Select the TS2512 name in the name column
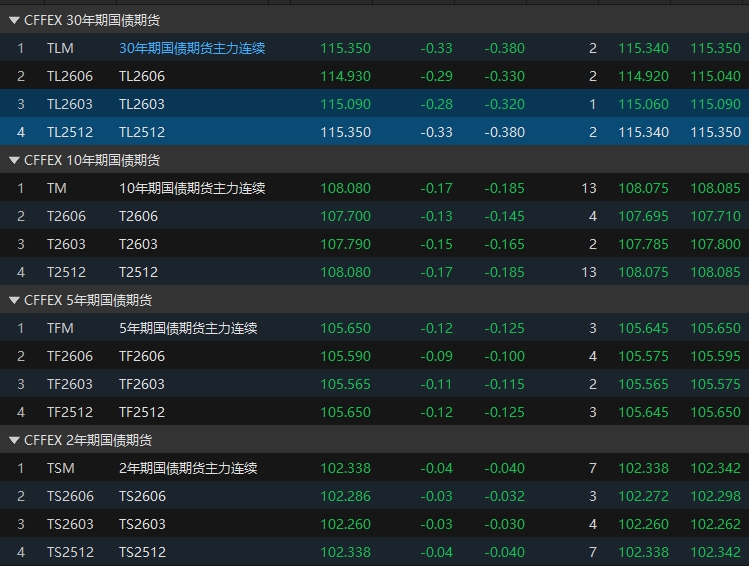This screenshot has height=566, width=749. coord(142,552)
